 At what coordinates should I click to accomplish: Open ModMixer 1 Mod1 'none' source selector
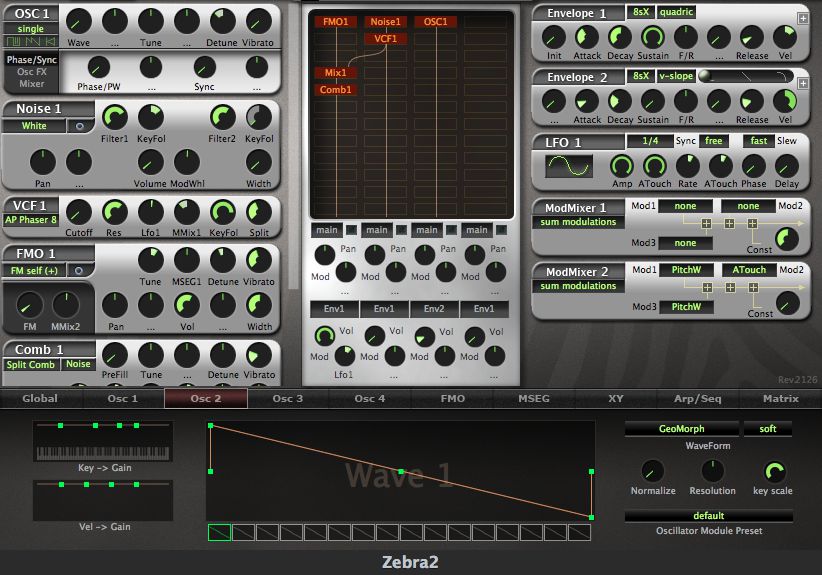tap(685, 206)
